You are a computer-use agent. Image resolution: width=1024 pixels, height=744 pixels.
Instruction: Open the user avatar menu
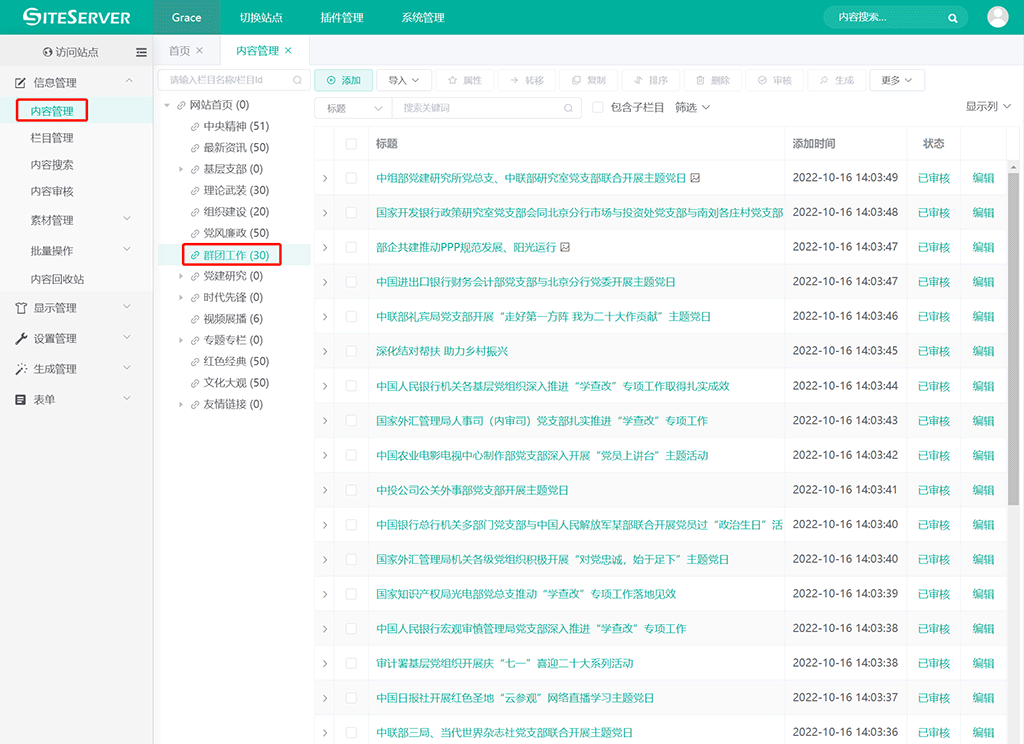click(997, 17)
